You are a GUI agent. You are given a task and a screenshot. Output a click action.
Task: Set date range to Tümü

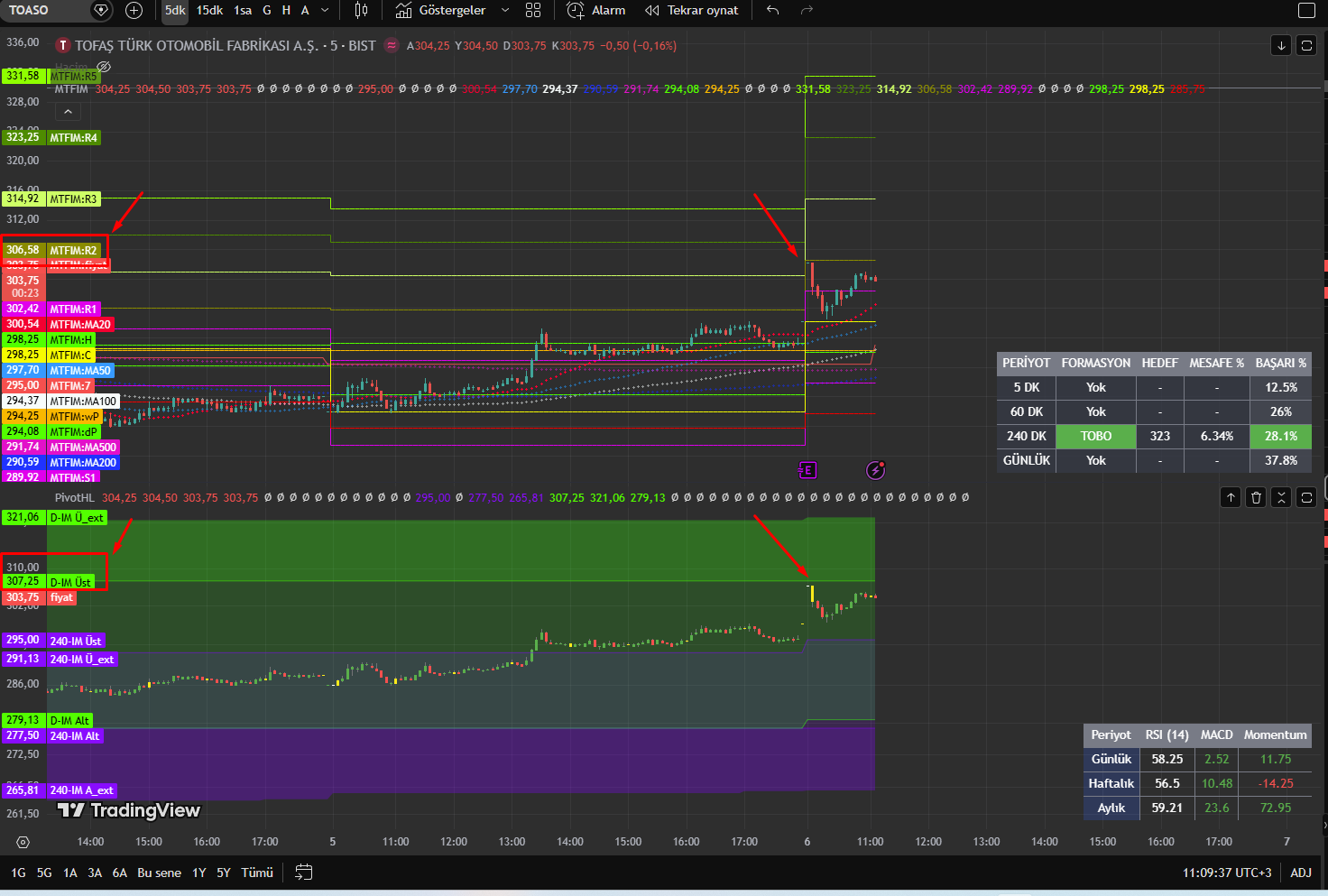click(257, 873)
